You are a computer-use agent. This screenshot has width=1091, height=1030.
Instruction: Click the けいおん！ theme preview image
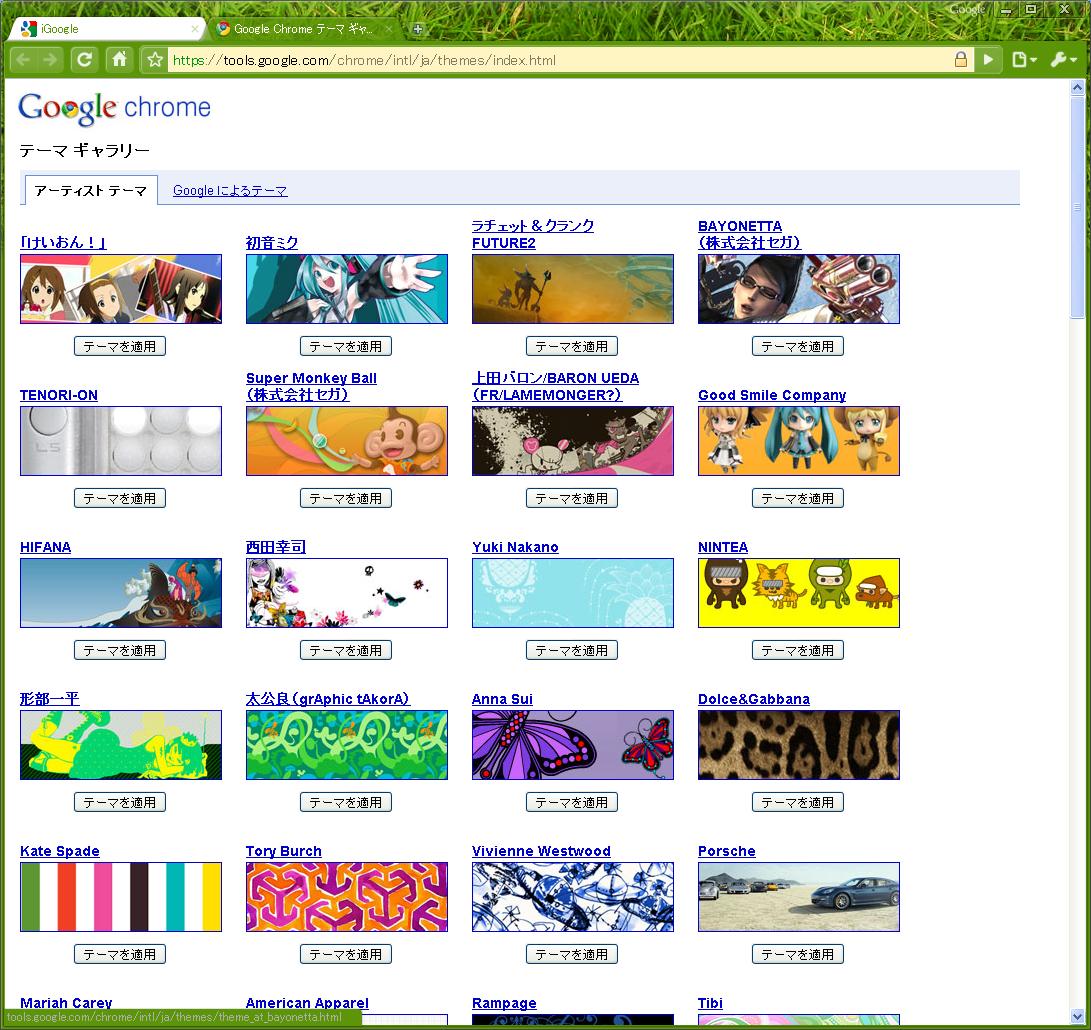pyautogui.click(x=121, y=289)
